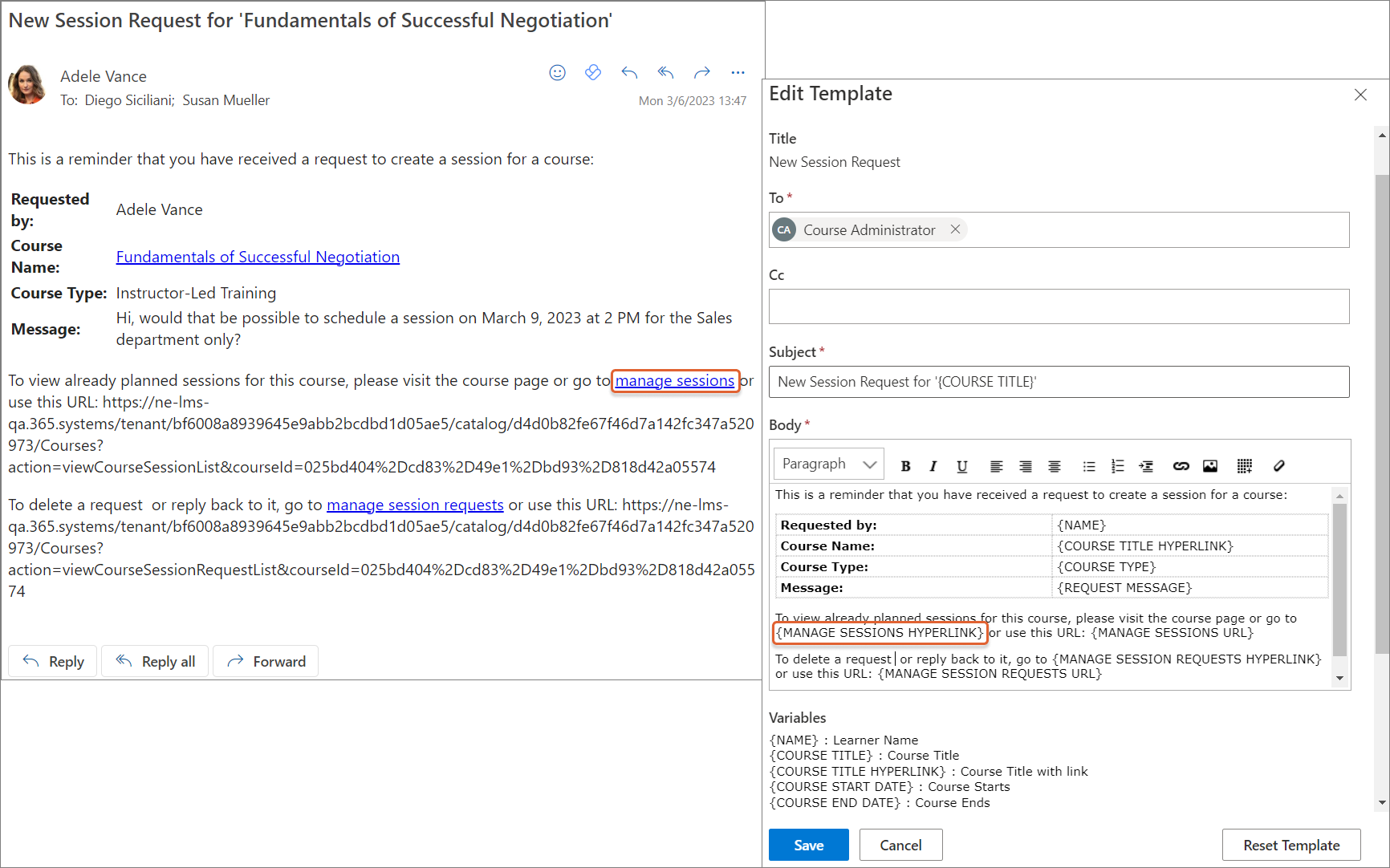The width and height of the screenshot is (1390, 868).
Task: Open the manage session requests link
Action: [x=415, y=505]
